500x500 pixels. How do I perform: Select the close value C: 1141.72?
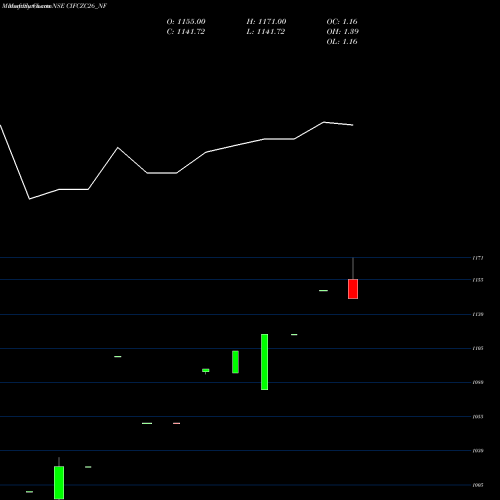(185, 32)
